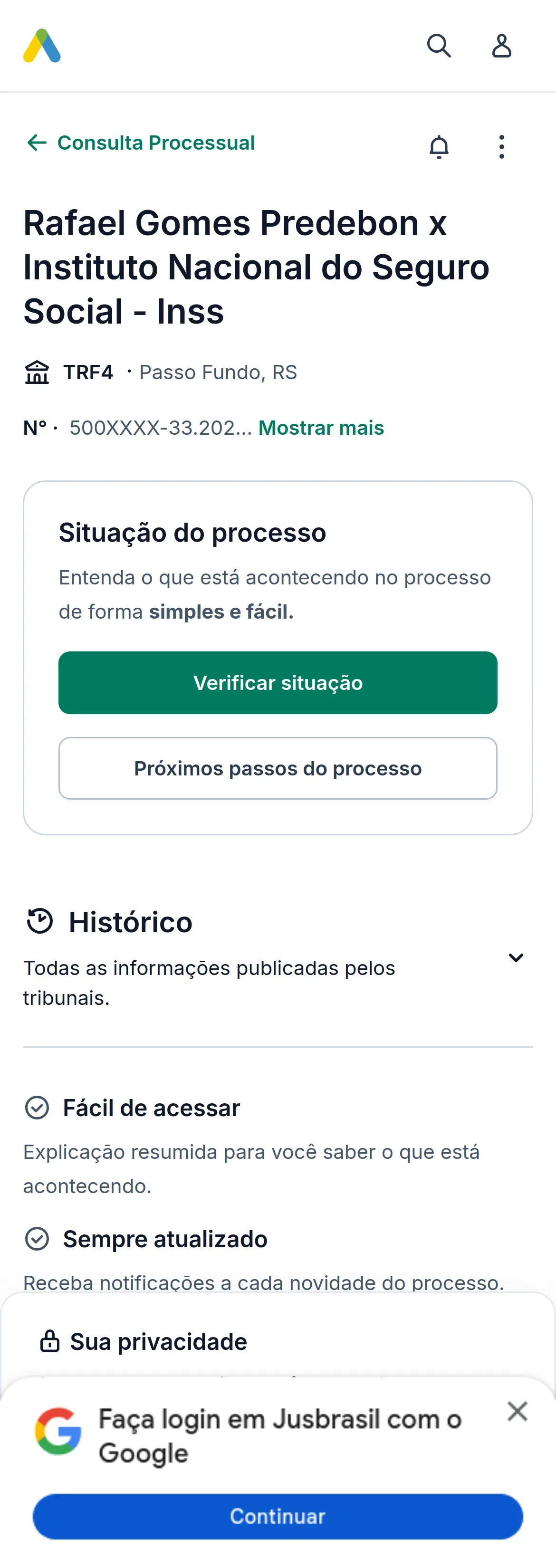This screenshot has height=1568, width=556.
Task: Click the Sempre atualizado checkmark icon
Action: click(37, 1238)
